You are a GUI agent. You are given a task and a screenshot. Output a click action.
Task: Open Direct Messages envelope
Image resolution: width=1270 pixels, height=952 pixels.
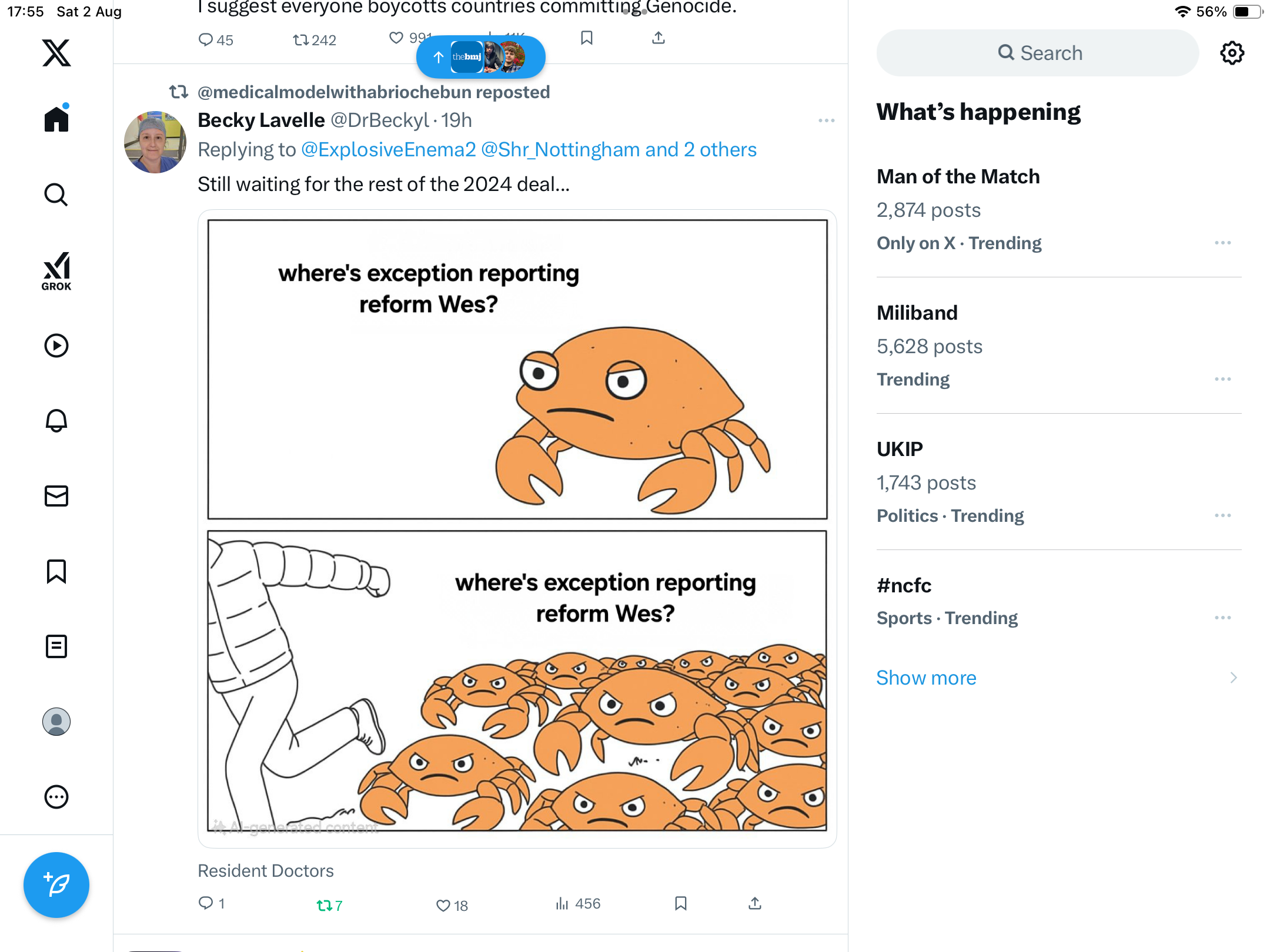click(56, 496)
